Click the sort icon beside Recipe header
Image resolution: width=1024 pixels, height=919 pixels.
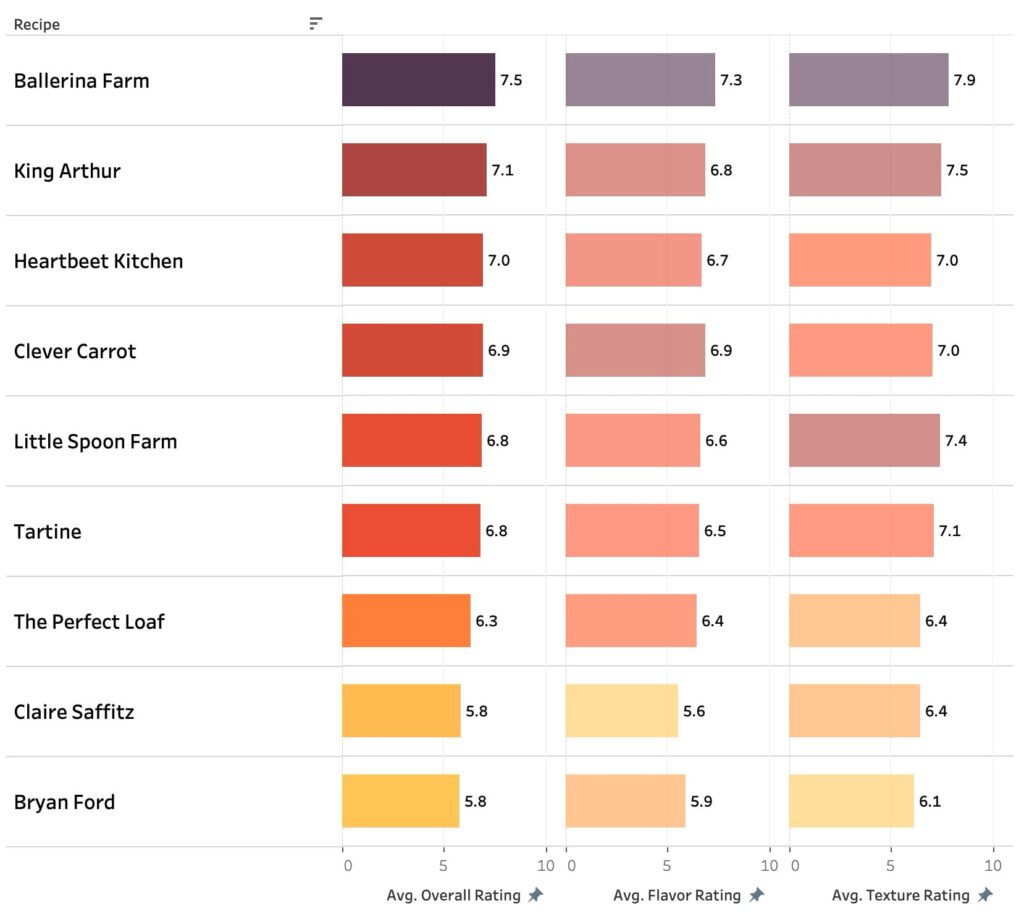[316, 24]
